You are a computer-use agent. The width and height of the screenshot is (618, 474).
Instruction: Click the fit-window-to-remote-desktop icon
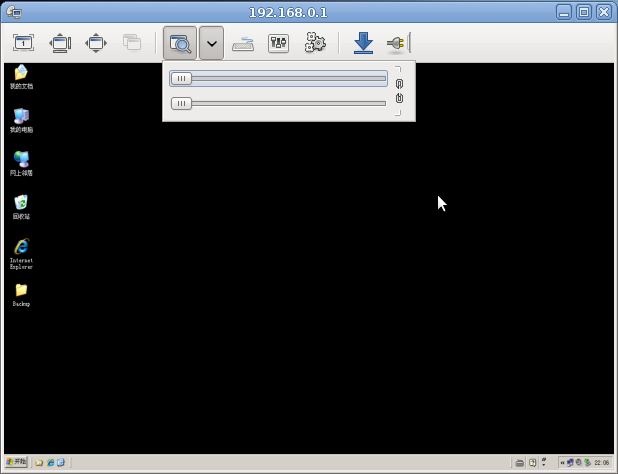60,43
